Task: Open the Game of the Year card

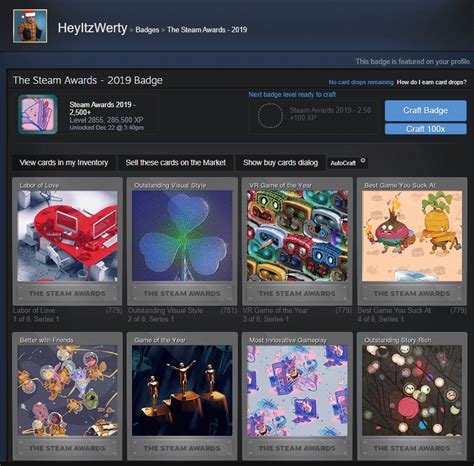Action: tap(182, 396)
